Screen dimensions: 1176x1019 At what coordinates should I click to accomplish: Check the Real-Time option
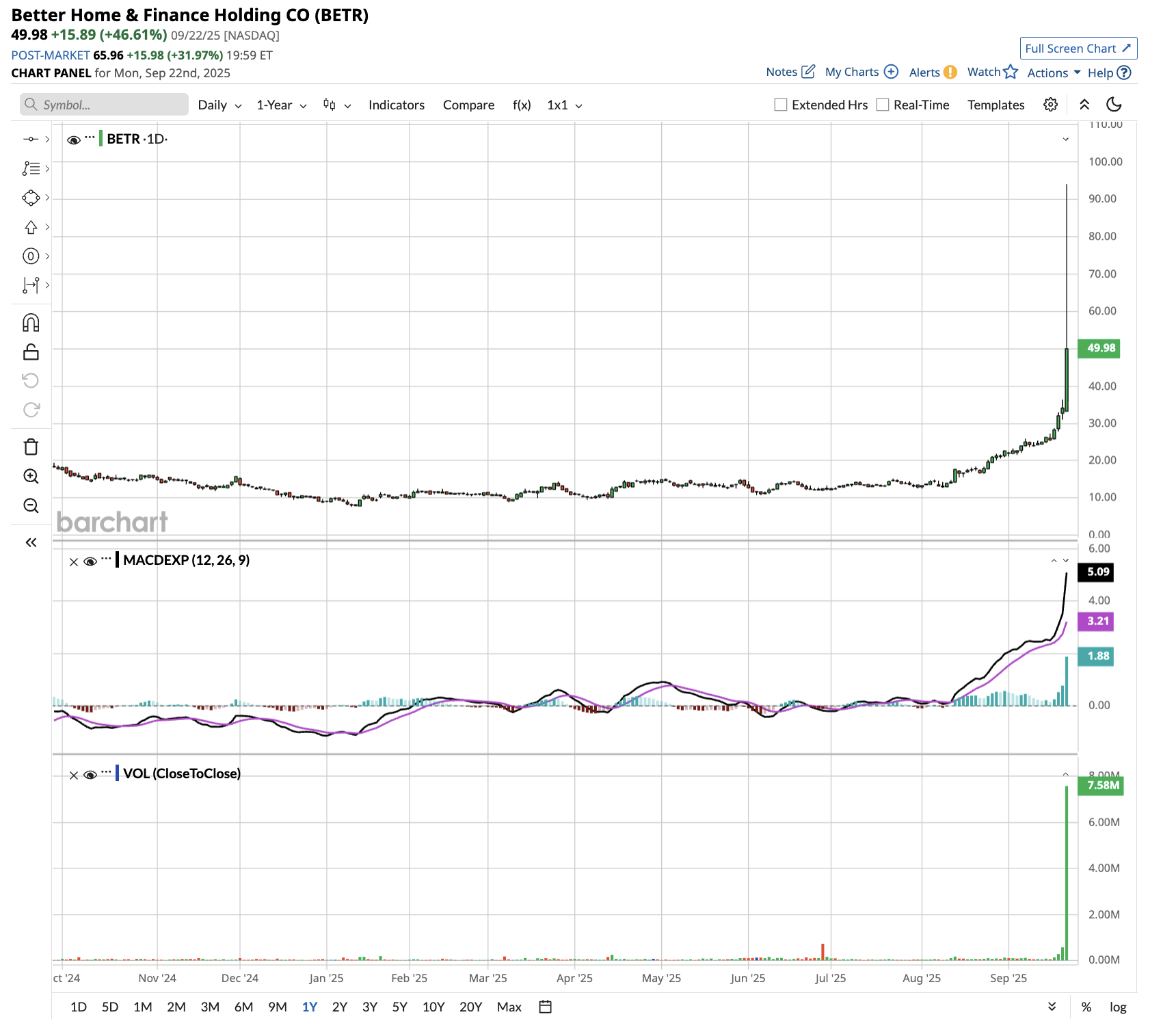pyautogui.click(x=883, y=105)
